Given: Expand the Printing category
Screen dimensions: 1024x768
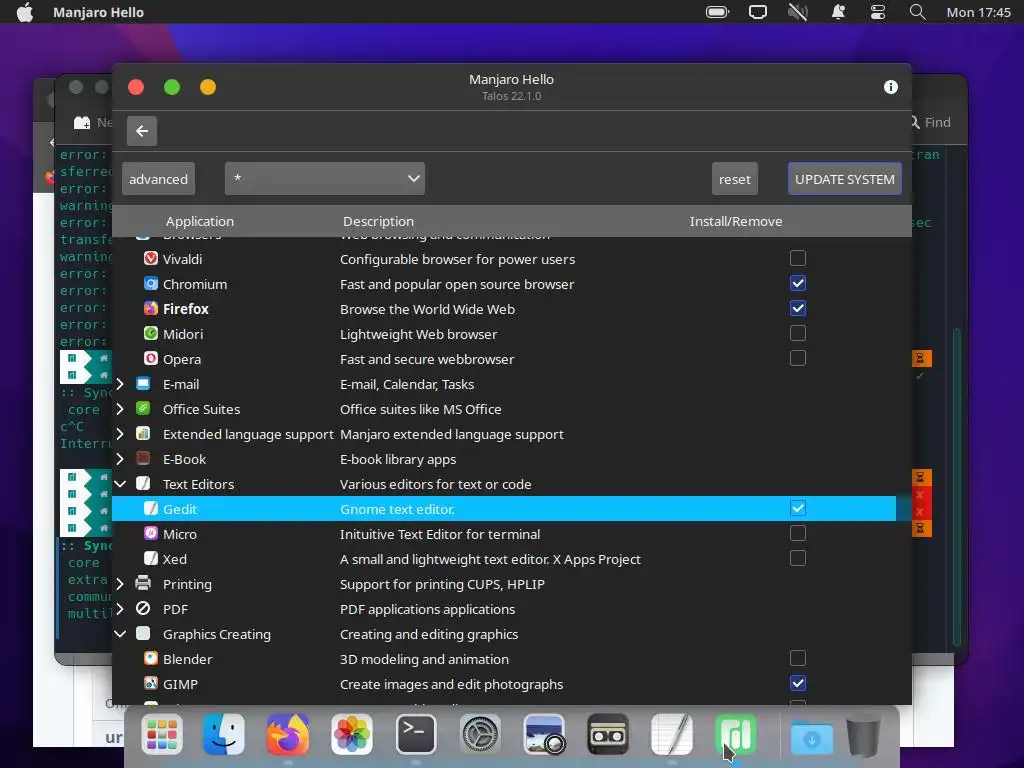Looking at the screenshot, I should point(120,584).
